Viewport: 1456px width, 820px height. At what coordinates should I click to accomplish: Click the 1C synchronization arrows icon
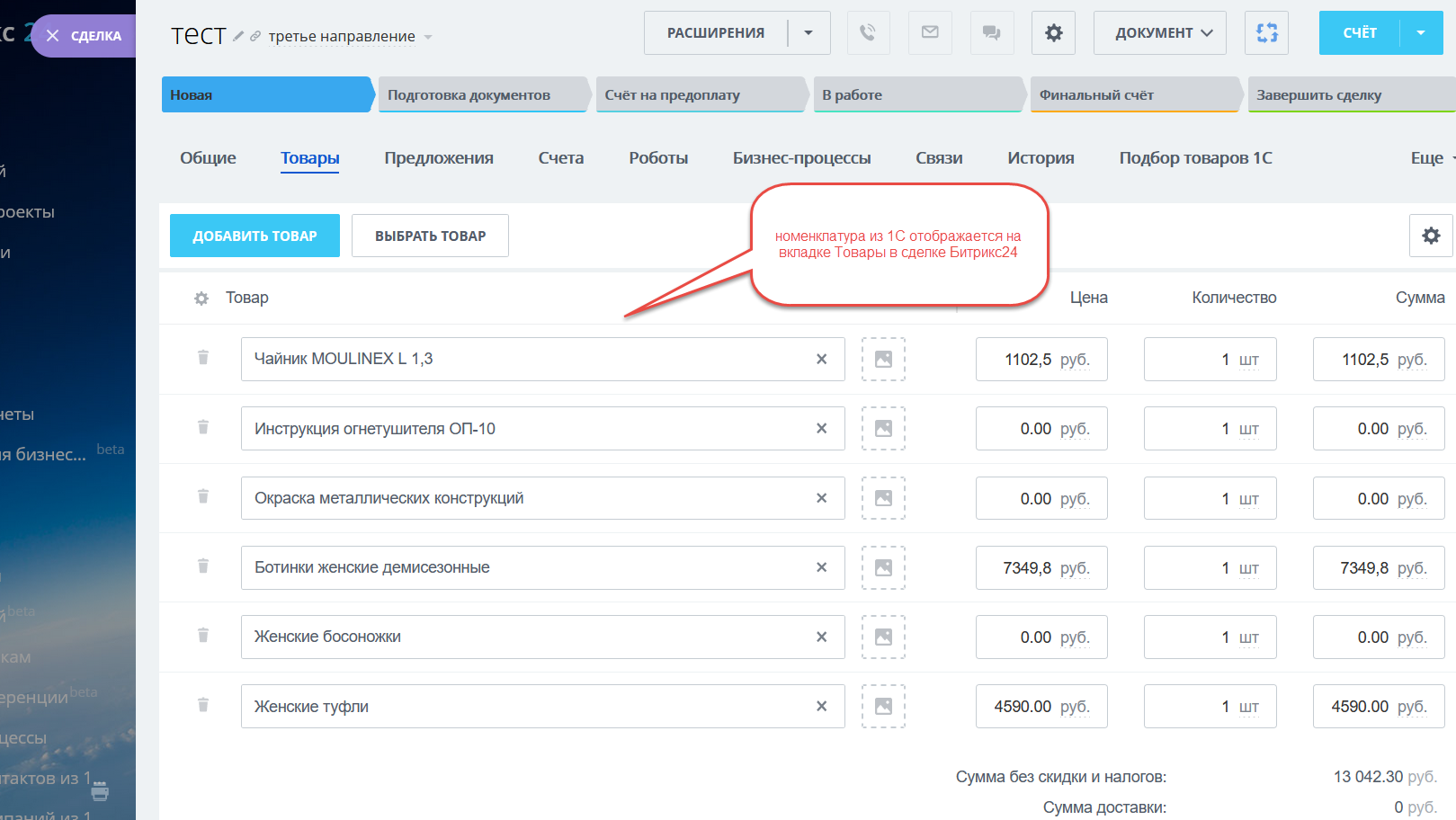[x=1266, y=33]
